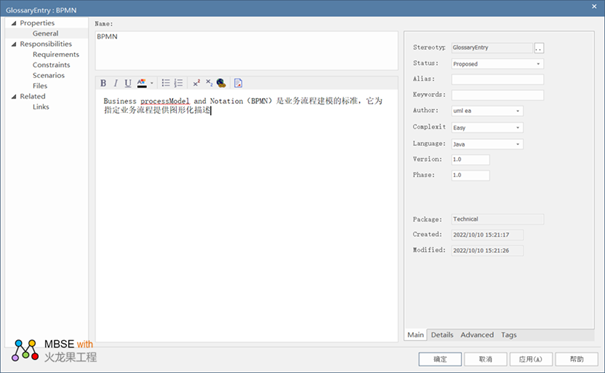Screen dimensions: 605x373
Task: Click the Keywords input field
Action: point(497,95)
